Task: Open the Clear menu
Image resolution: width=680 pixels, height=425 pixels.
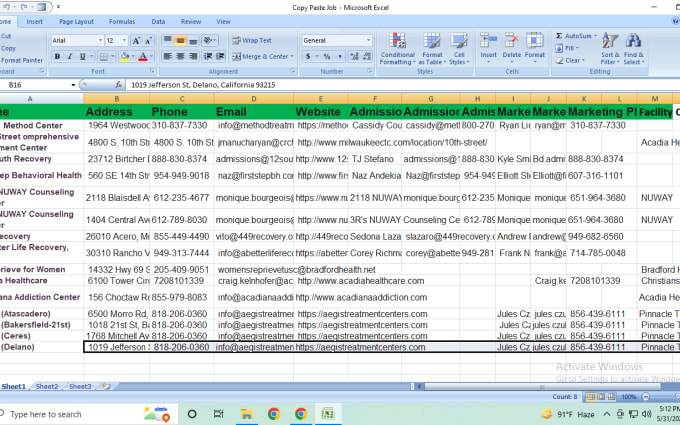Action: 571,60
